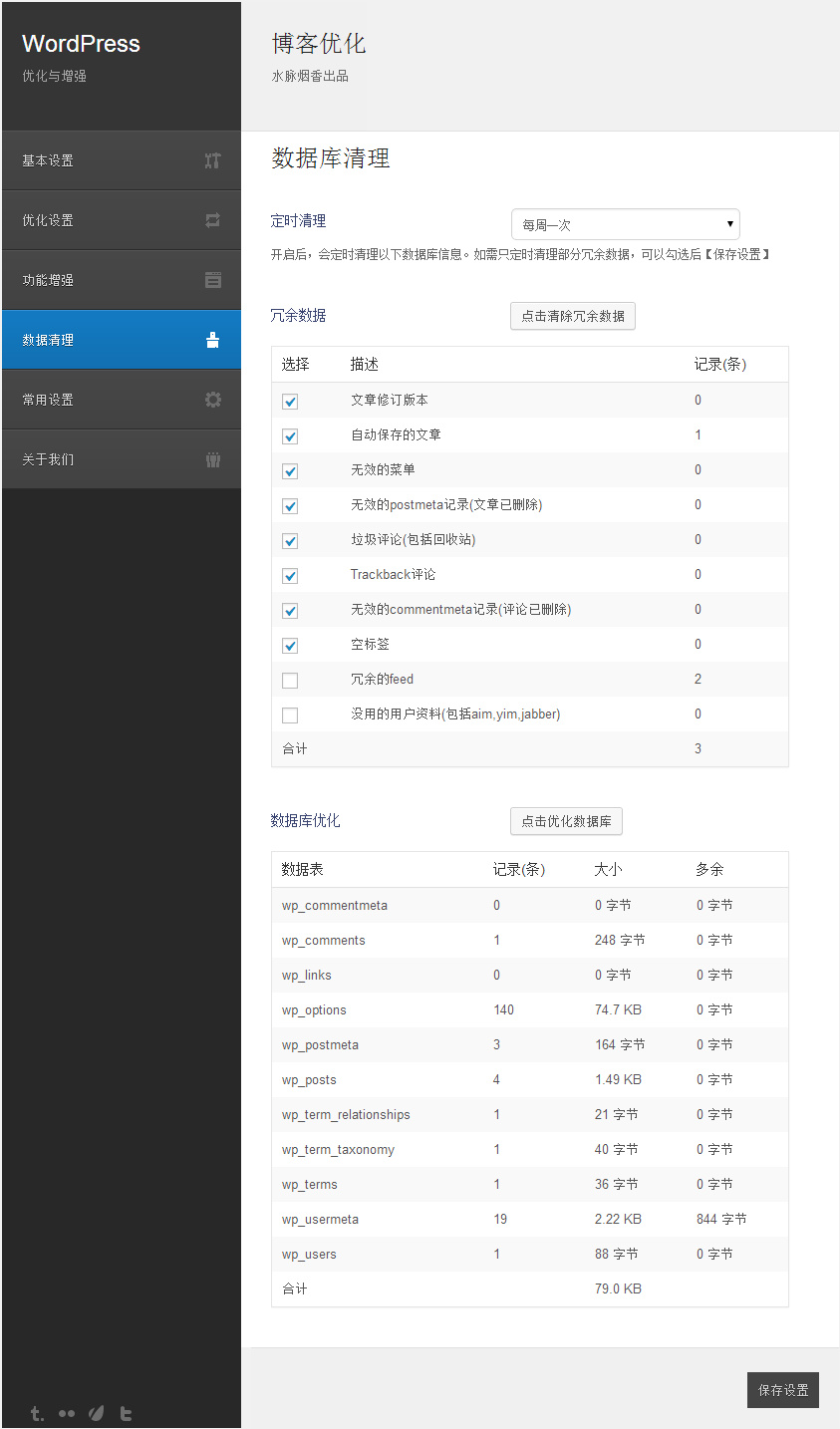Enable the 冗余的feed checkbox
The width and height of the screenshot is (840, 1429).
pos(290,680)
